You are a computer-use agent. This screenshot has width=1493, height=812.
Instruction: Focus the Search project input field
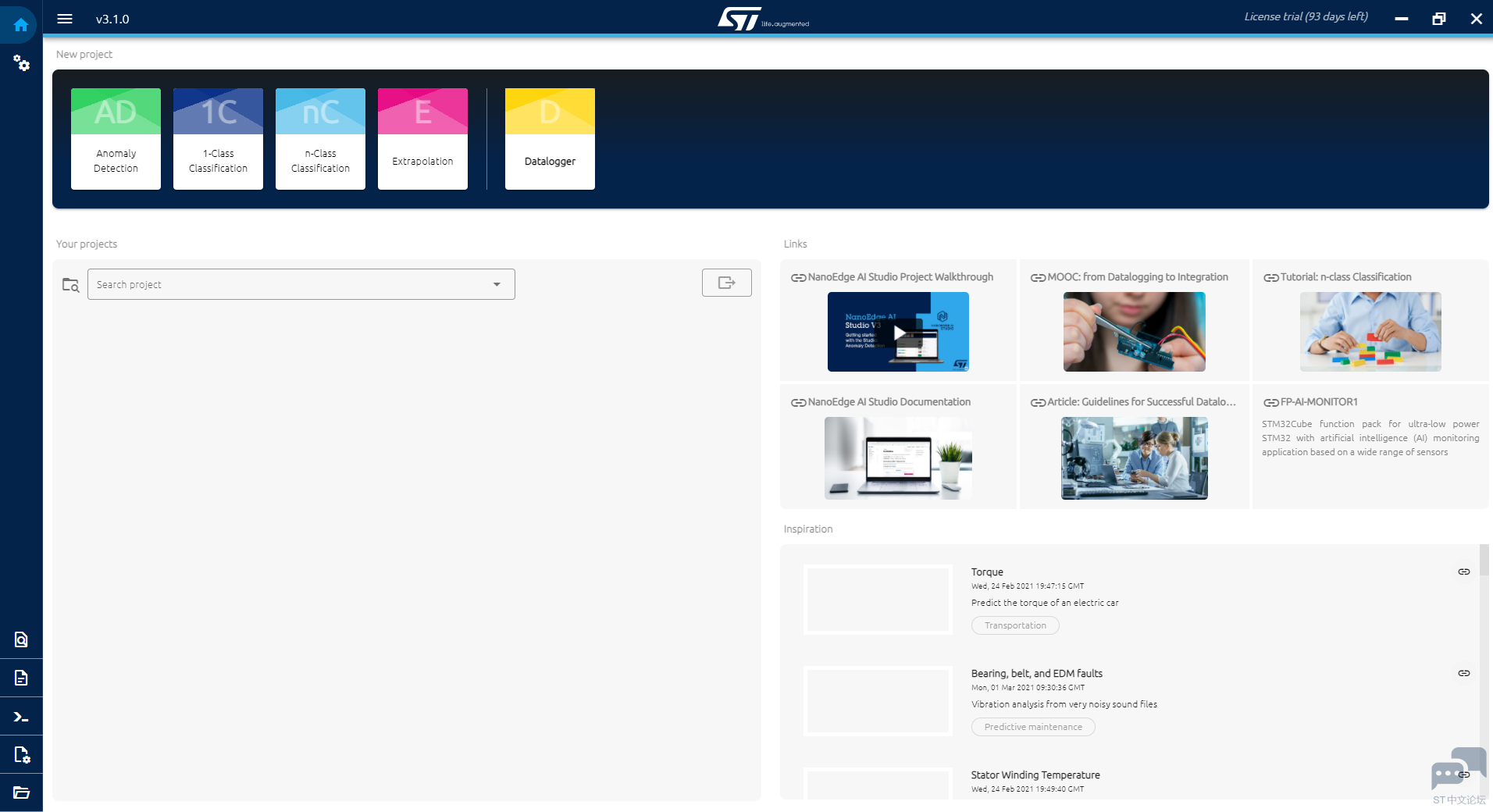301,284
